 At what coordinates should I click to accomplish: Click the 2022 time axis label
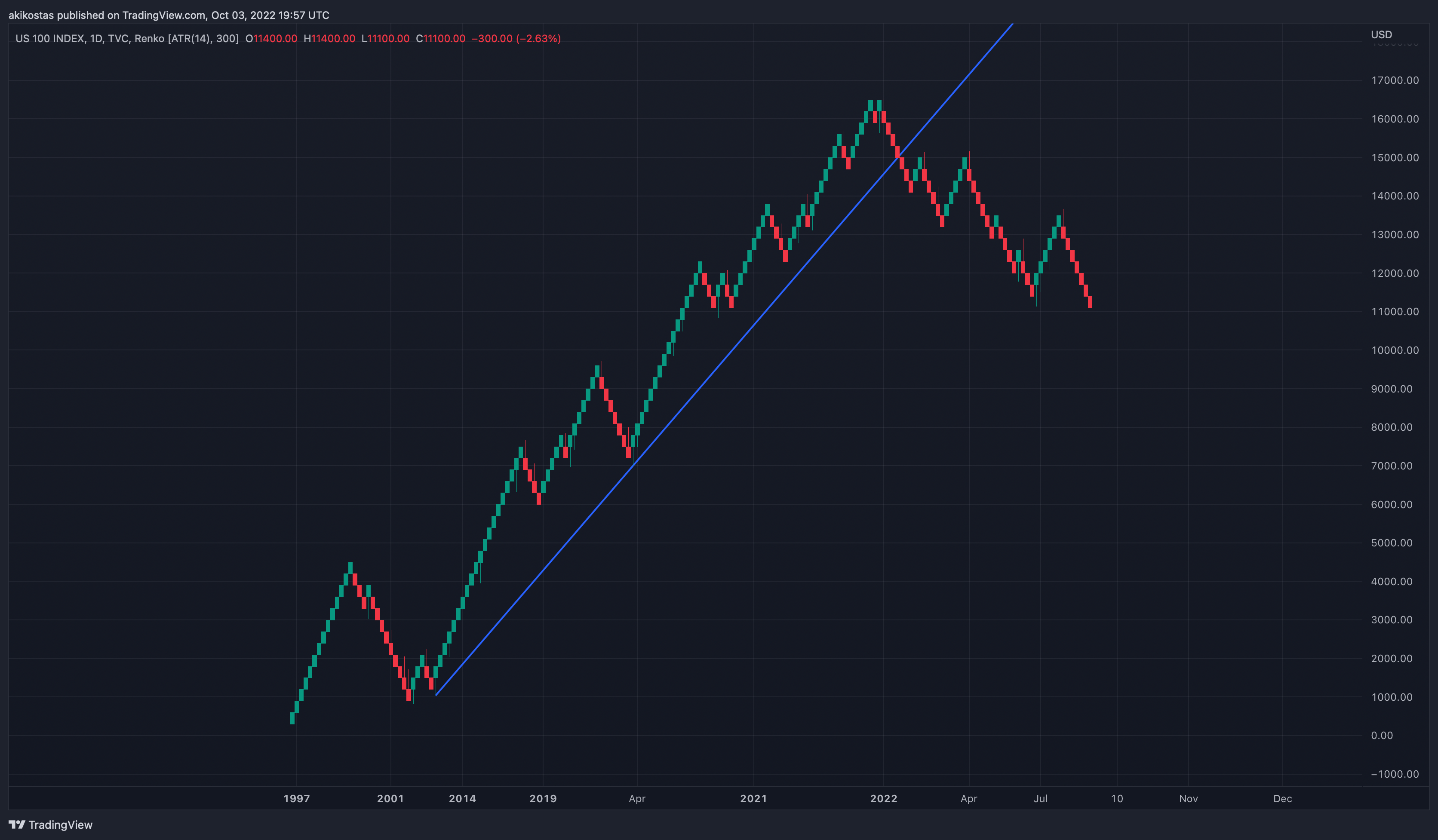(883, 798)
